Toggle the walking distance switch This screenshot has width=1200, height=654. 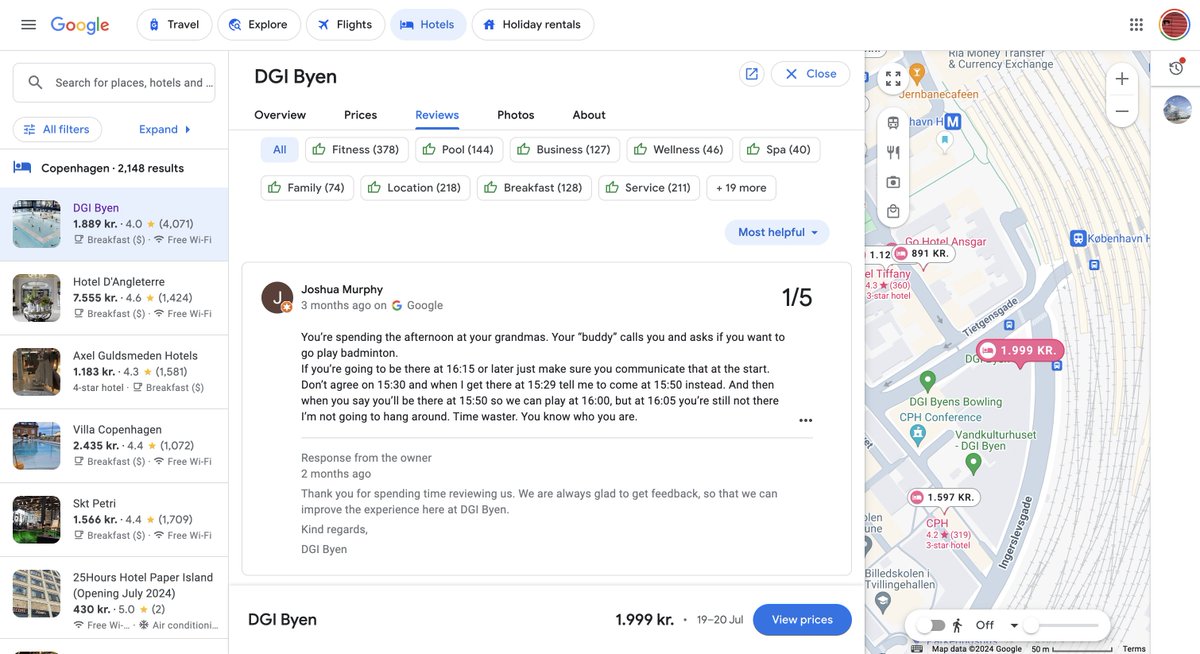click(931, 625)
